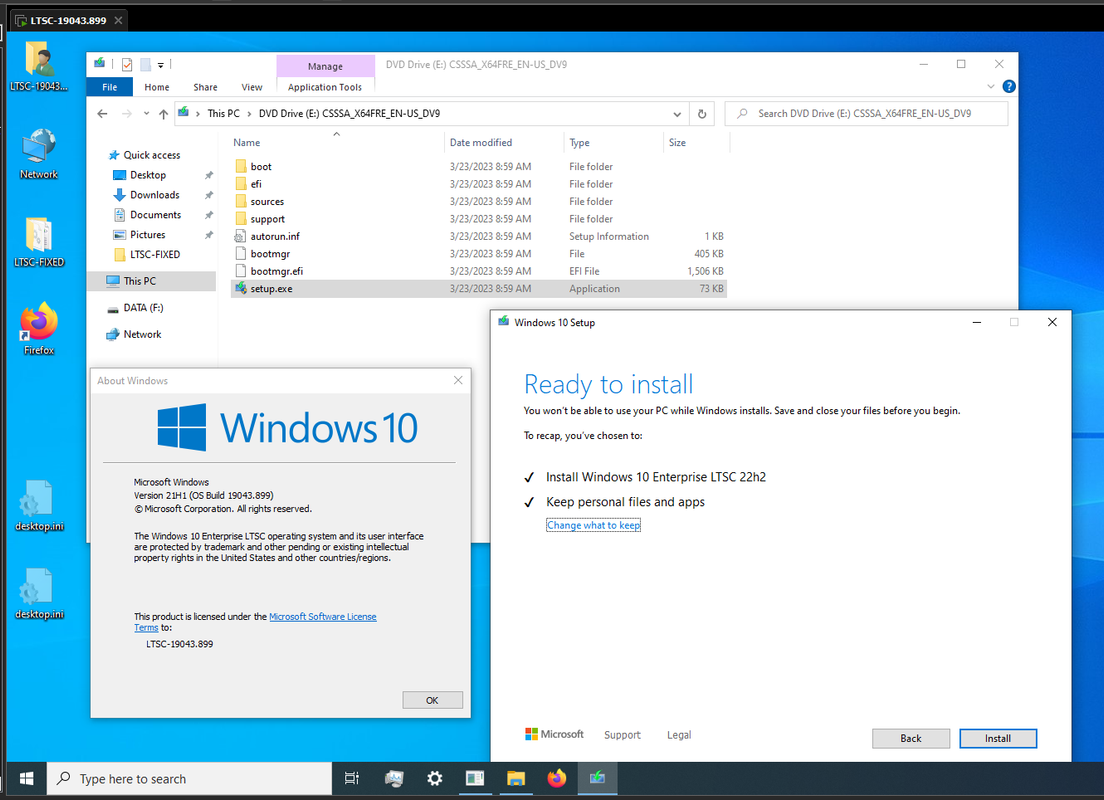This screenshot has height=800, width=1104.
Task: Go back in File Explorer navigation
Action: point(103,113)
